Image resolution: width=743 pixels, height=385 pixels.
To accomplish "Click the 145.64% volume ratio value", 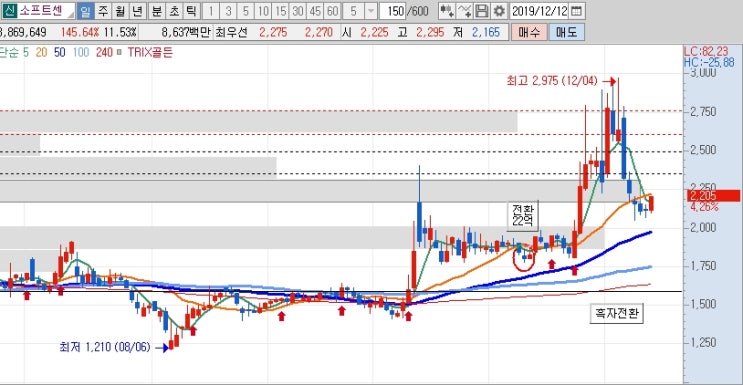I will (80, 32).
